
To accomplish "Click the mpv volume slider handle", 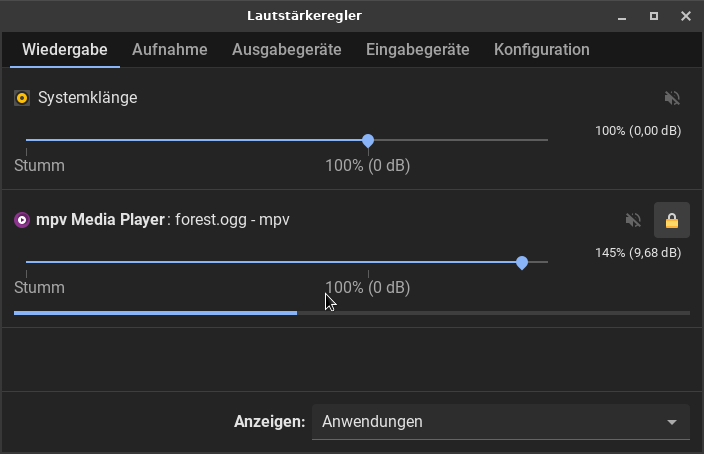I will (522, 263).
